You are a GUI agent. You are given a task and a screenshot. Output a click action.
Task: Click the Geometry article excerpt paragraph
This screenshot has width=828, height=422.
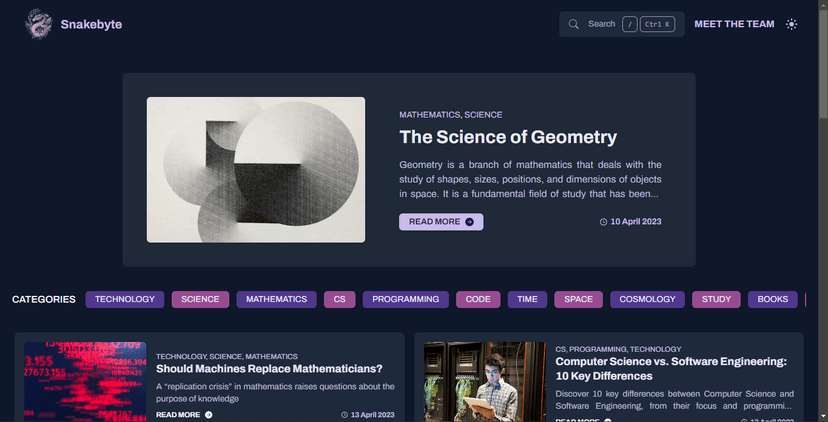click(530, 180)
